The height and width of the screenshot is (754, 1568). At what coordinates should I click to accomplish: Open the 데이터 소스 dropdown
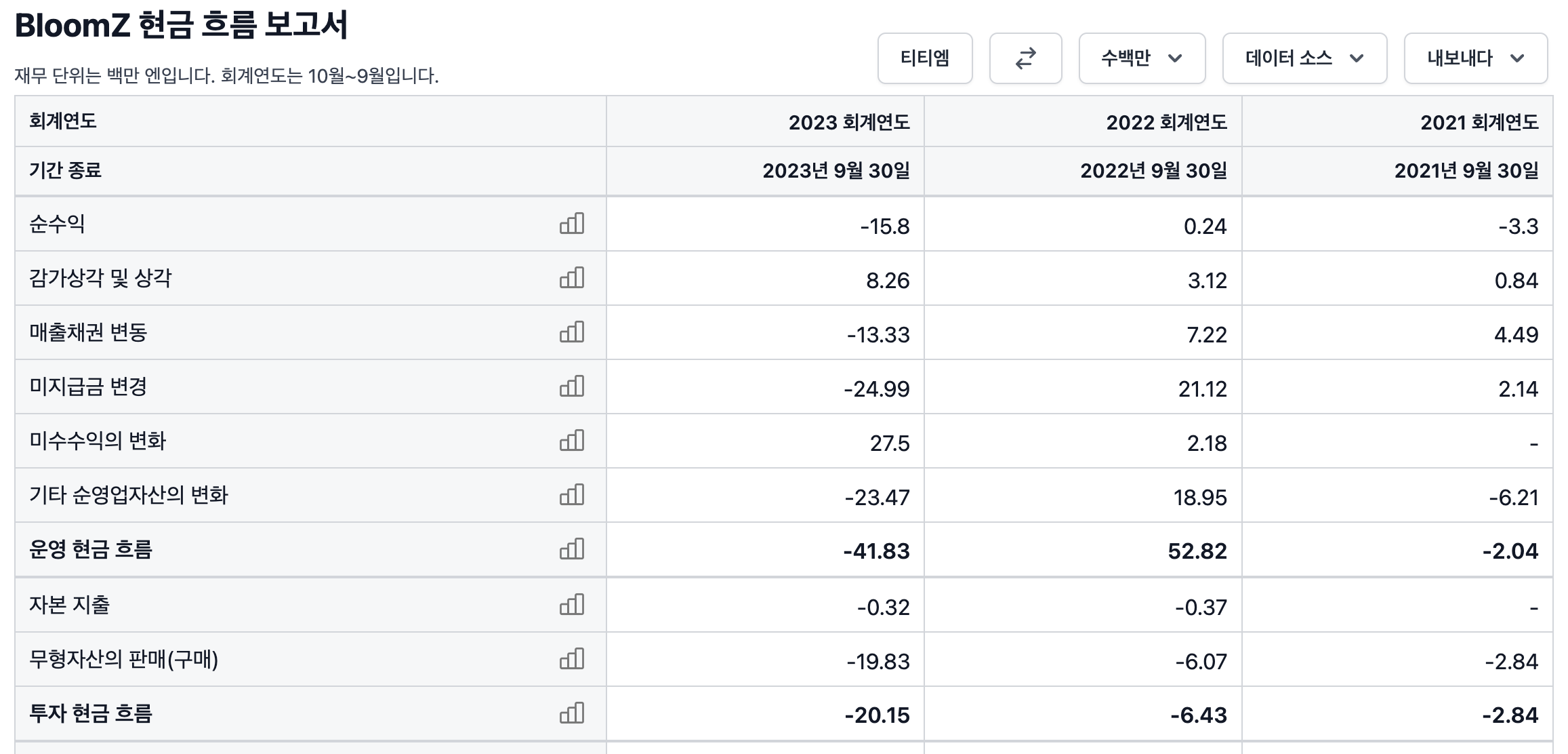coord(1304,58)
